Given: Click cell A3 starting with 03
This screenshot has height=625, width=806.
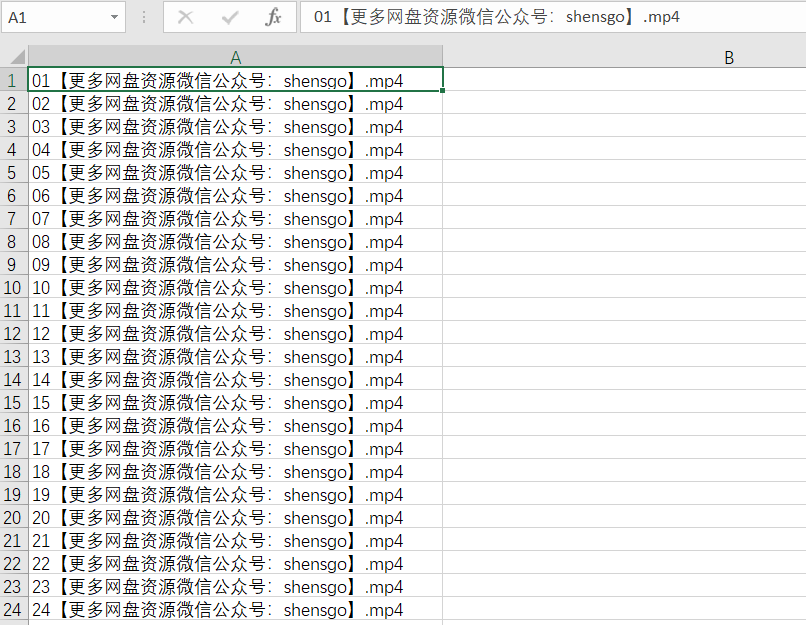Looking at the screenshot, I should pyautogui.click(x=235, y=127).
